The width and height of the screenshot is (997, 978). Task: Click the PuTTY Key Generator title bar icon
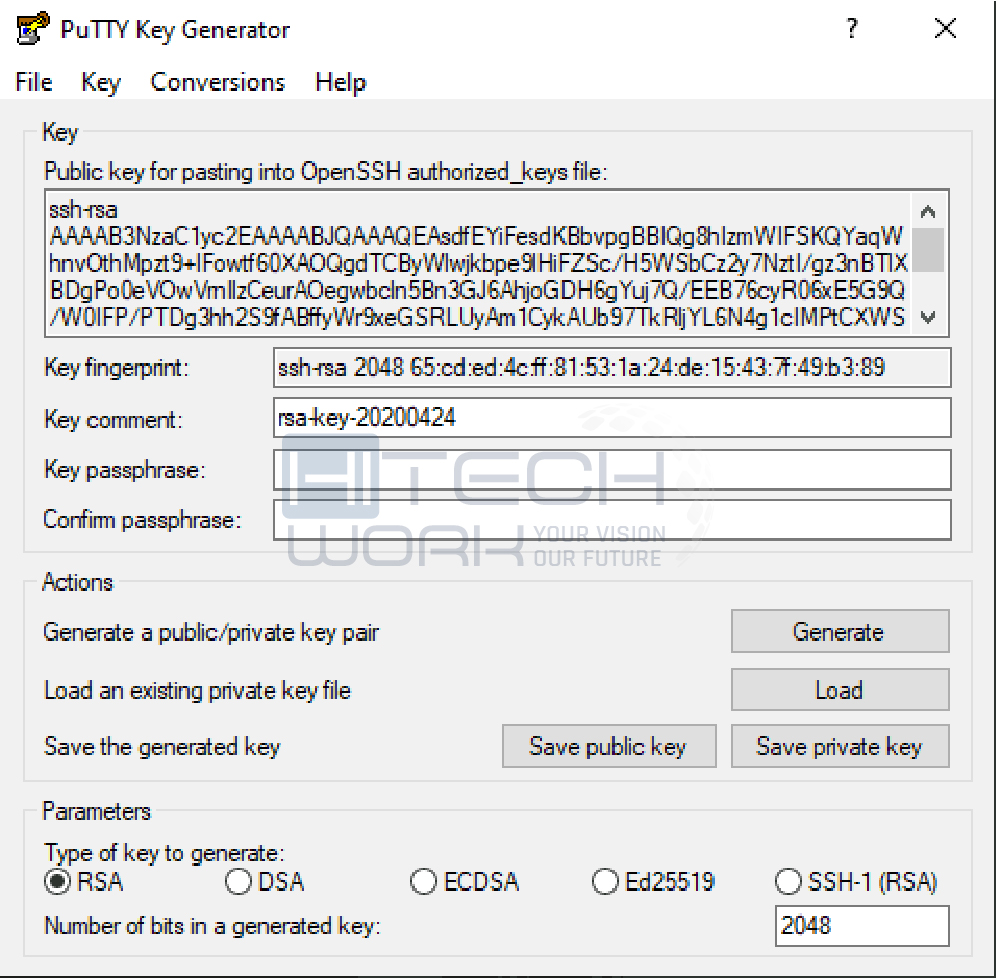(32, 28)
